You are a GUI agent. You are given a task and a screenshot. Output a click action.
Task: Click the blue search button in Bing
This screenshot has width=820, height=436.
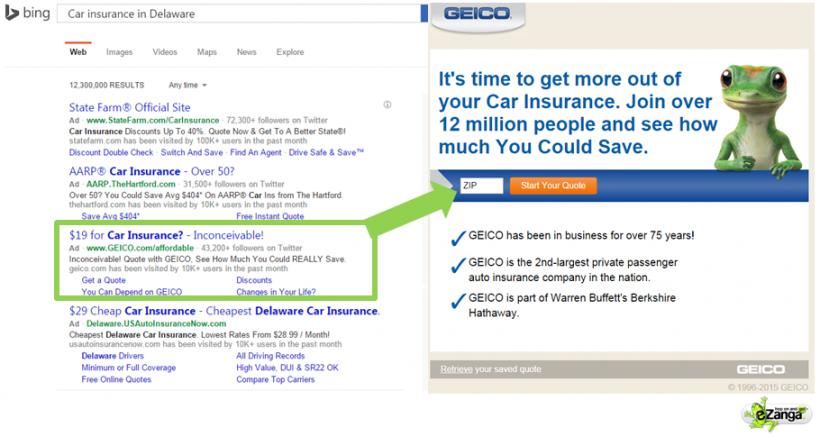coord(424,14)
